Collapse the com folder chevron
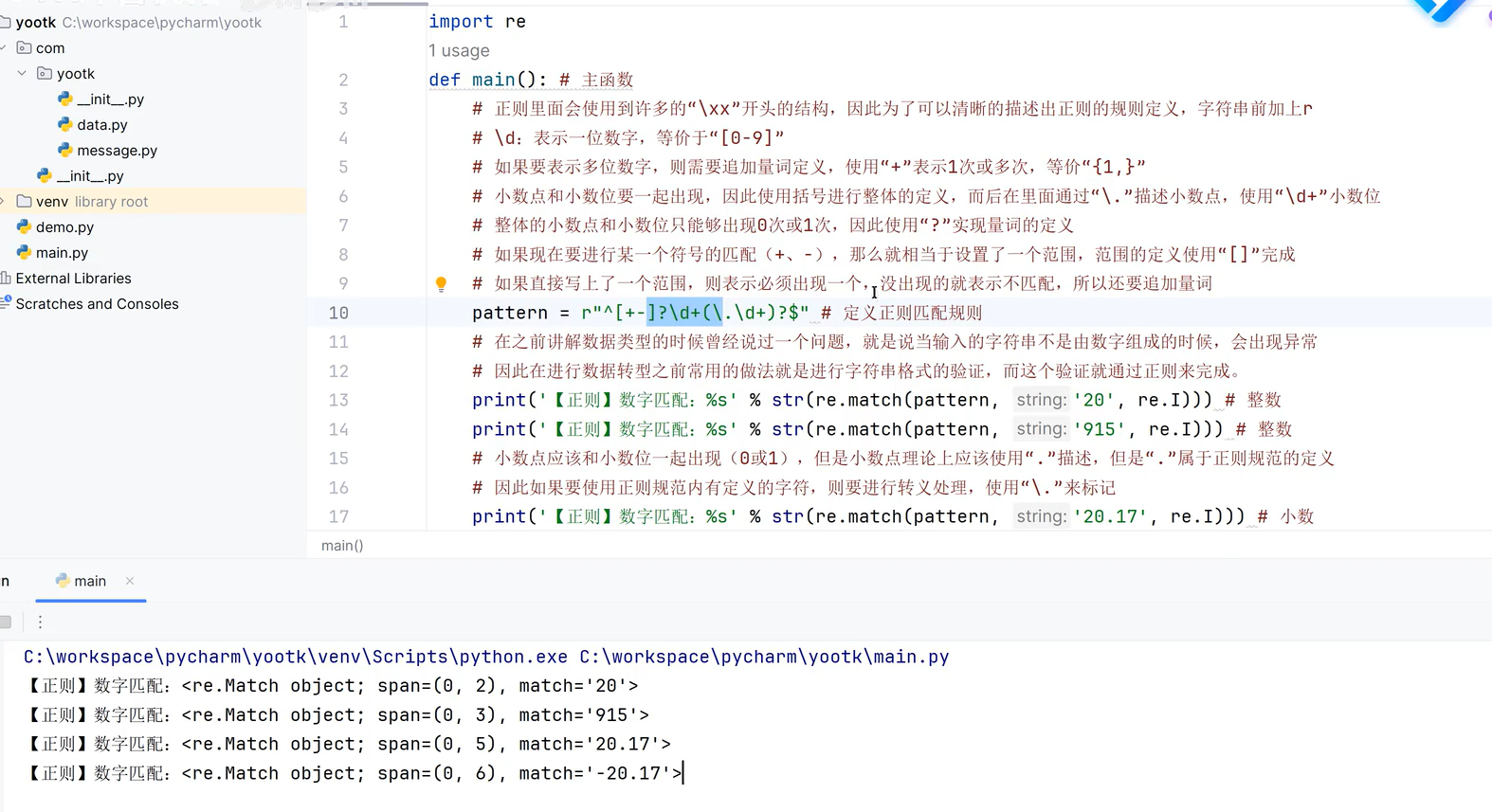The height and width of the screenshot is (812, 1492). (x=3, y=47)
